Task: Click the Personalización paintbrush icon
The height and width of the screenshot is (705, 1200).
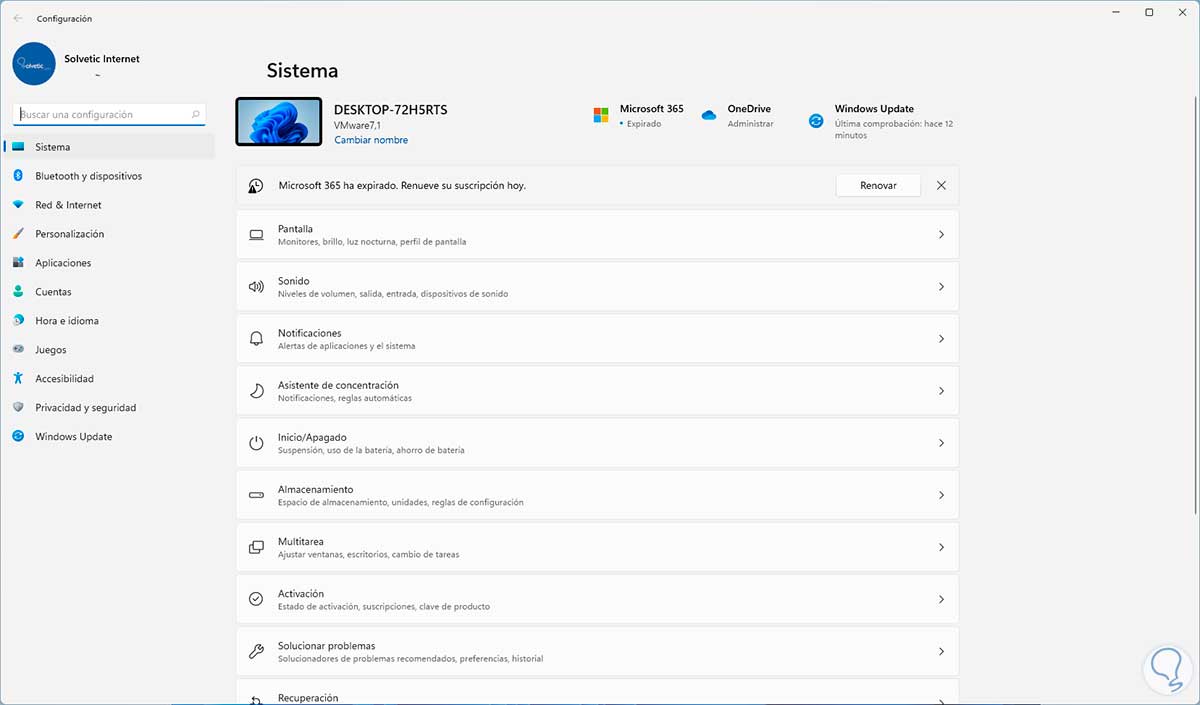Action: [x=18, y=234]
